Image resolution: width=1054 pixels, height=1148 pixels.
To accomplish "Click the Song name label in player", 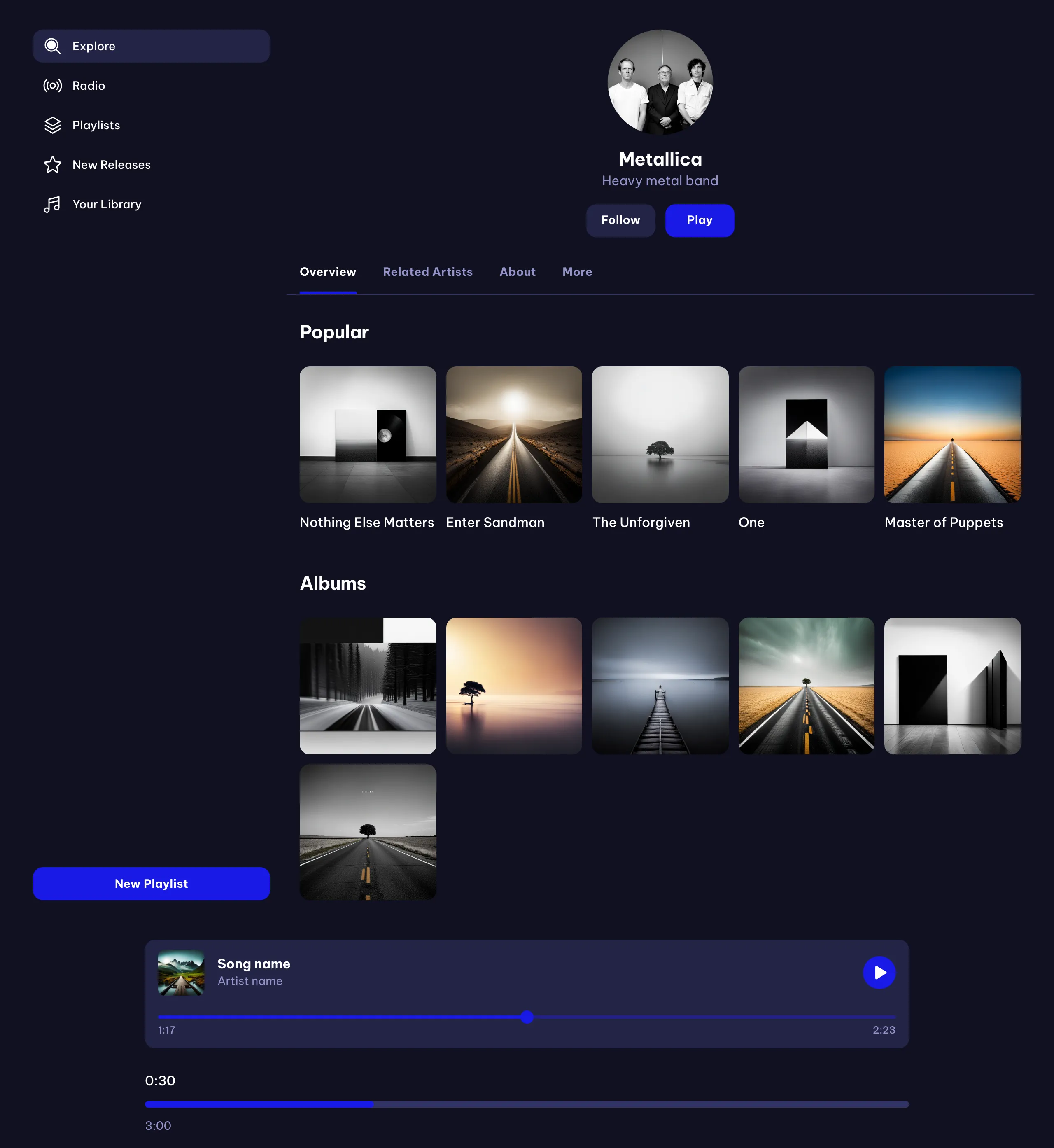I will [x=254, y=964].
